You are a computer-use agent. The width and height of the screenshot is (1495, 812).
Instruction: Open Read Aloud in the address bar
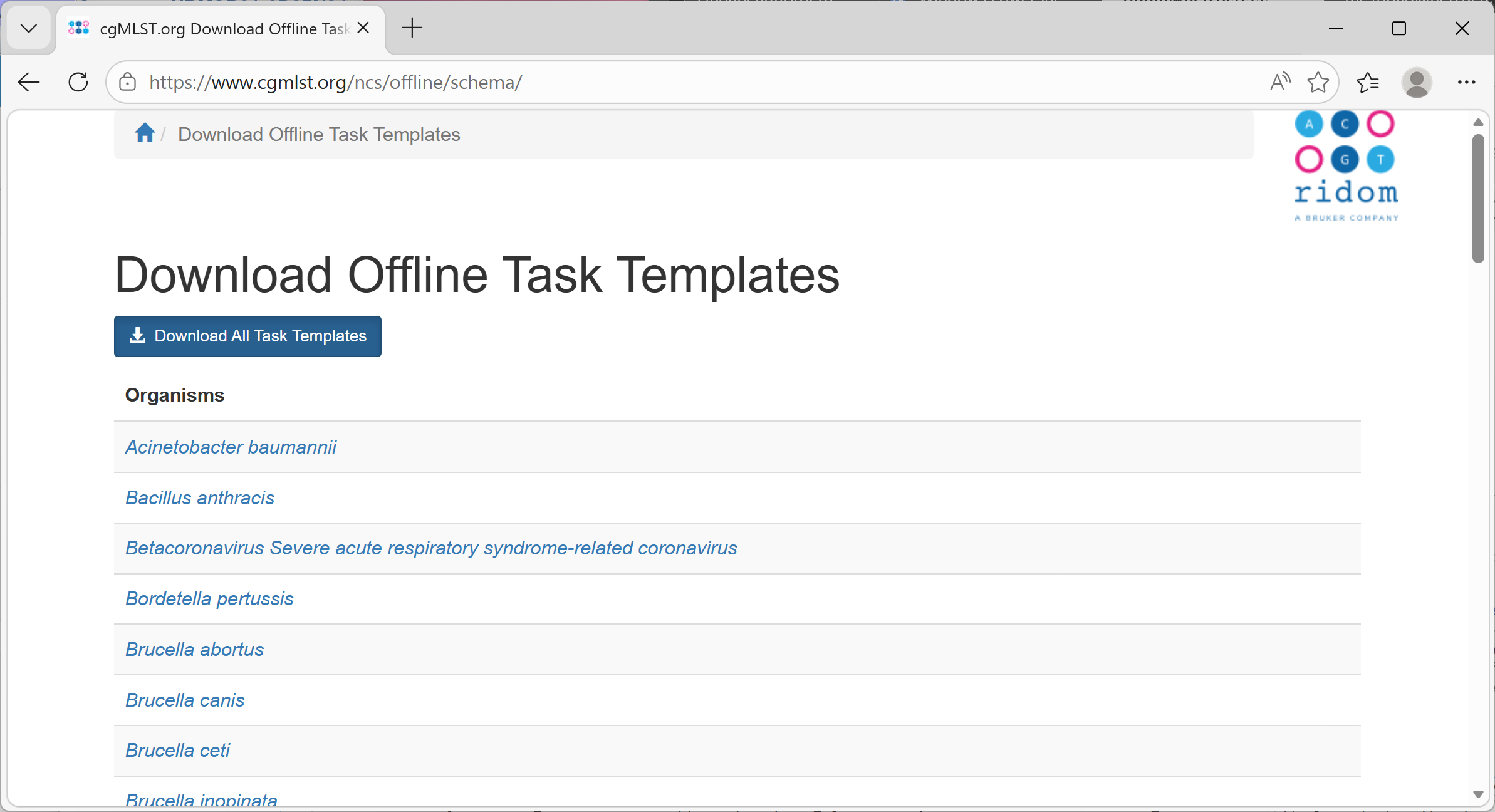pyautogui.click(x=1281, y=82)
